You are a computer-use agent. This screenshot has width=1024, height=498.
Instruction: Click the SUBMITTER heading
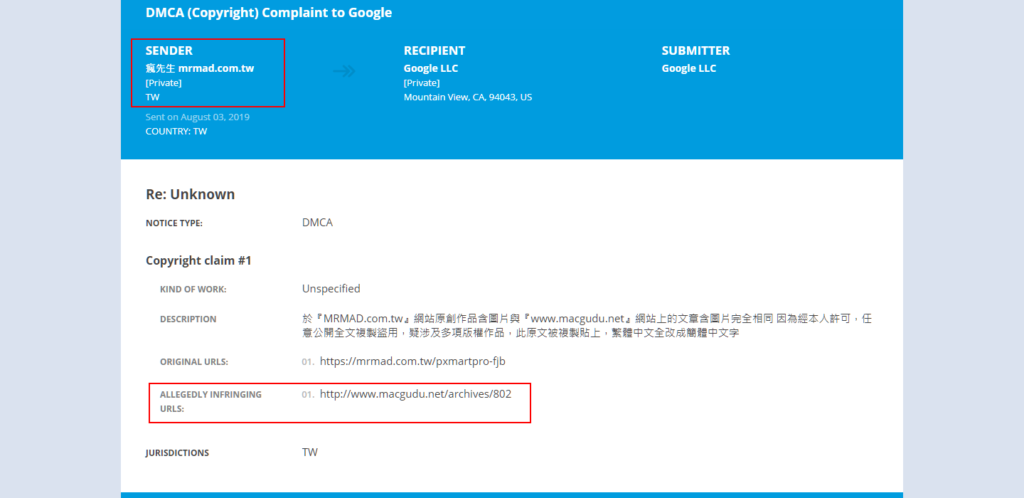(x=696, y=51)
